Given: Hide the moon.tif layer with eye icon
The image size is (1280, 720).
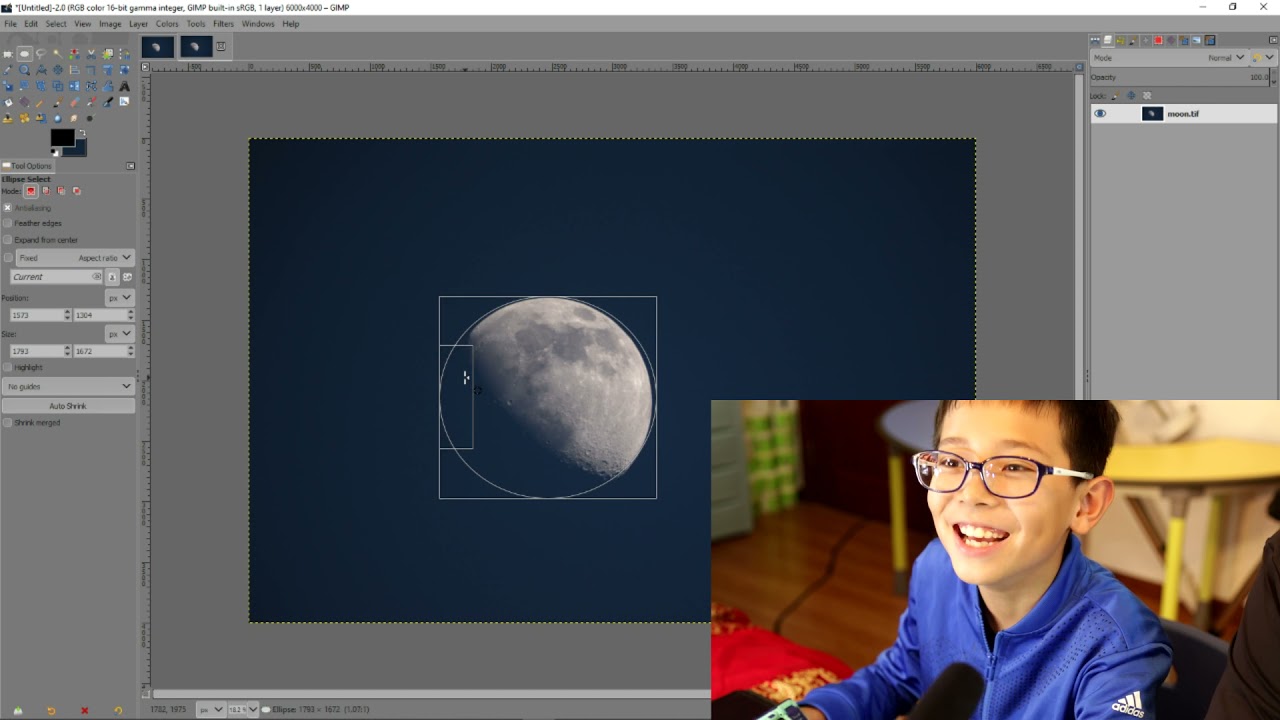Looking at the screenshot, I should tap(1100, 113).
